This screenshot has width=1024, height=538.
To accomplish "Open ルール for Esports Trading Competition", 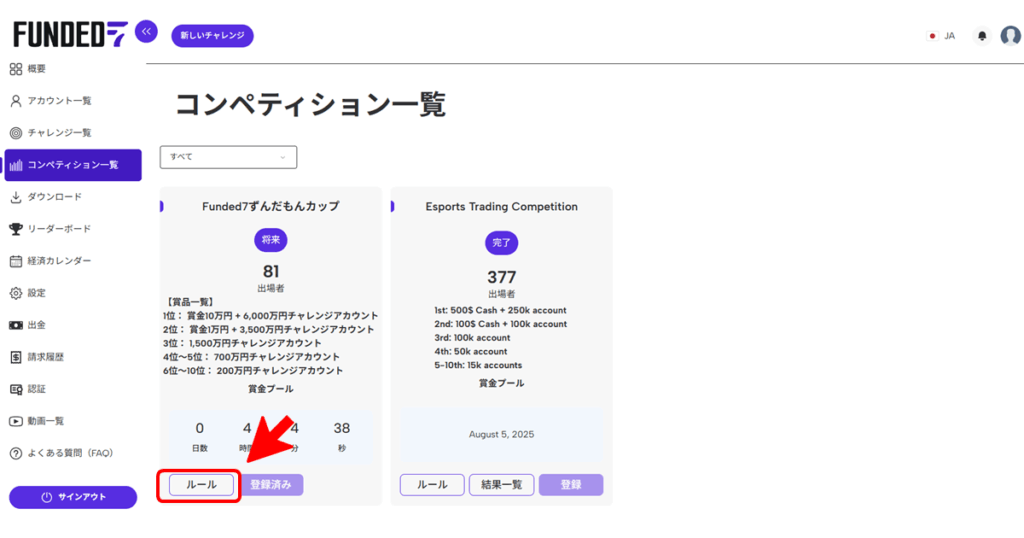I will [x=432, y=485].
